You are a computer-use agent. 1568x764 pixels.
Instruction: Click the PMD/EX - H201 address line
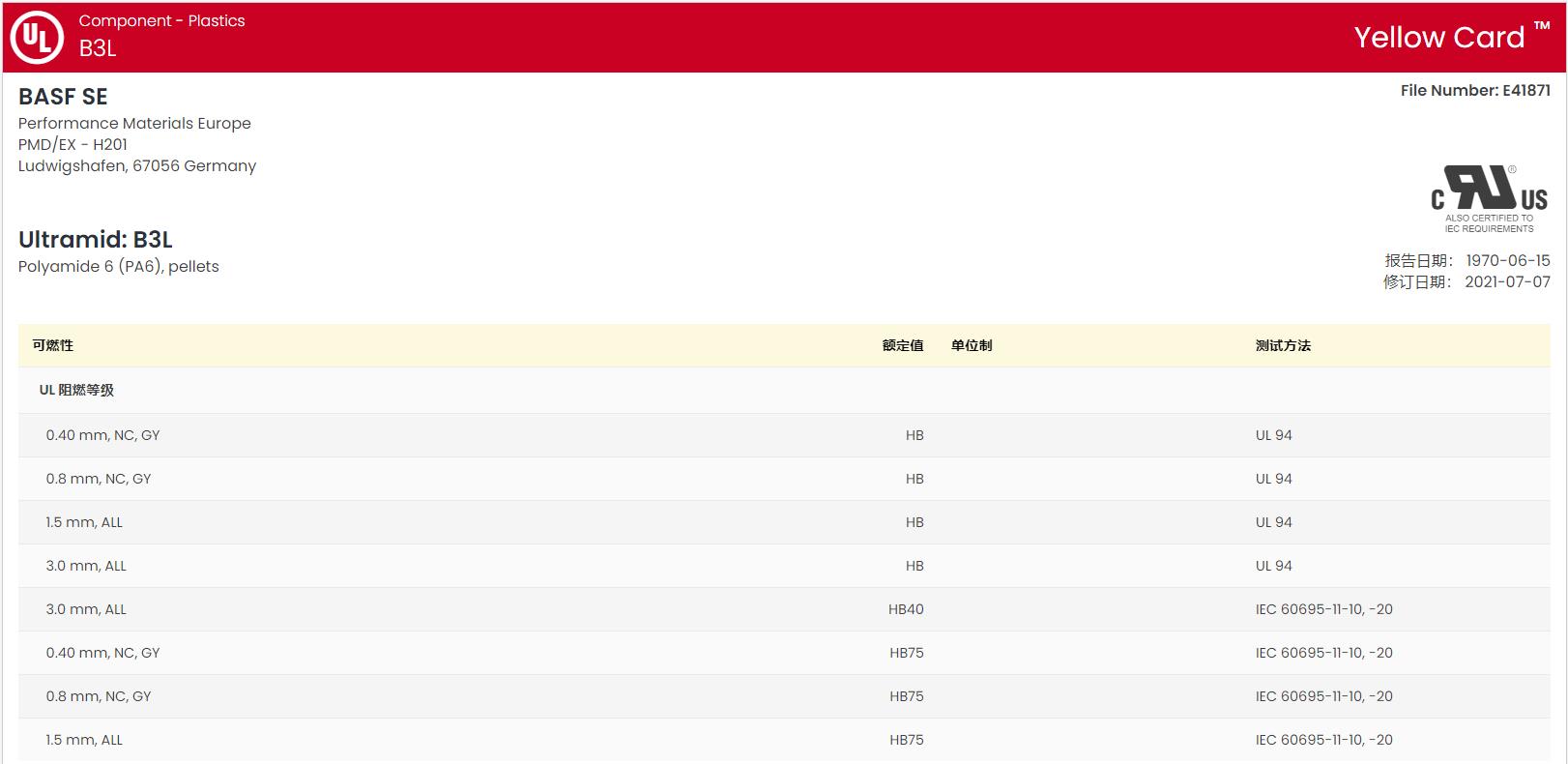click(x=73, y=145)
